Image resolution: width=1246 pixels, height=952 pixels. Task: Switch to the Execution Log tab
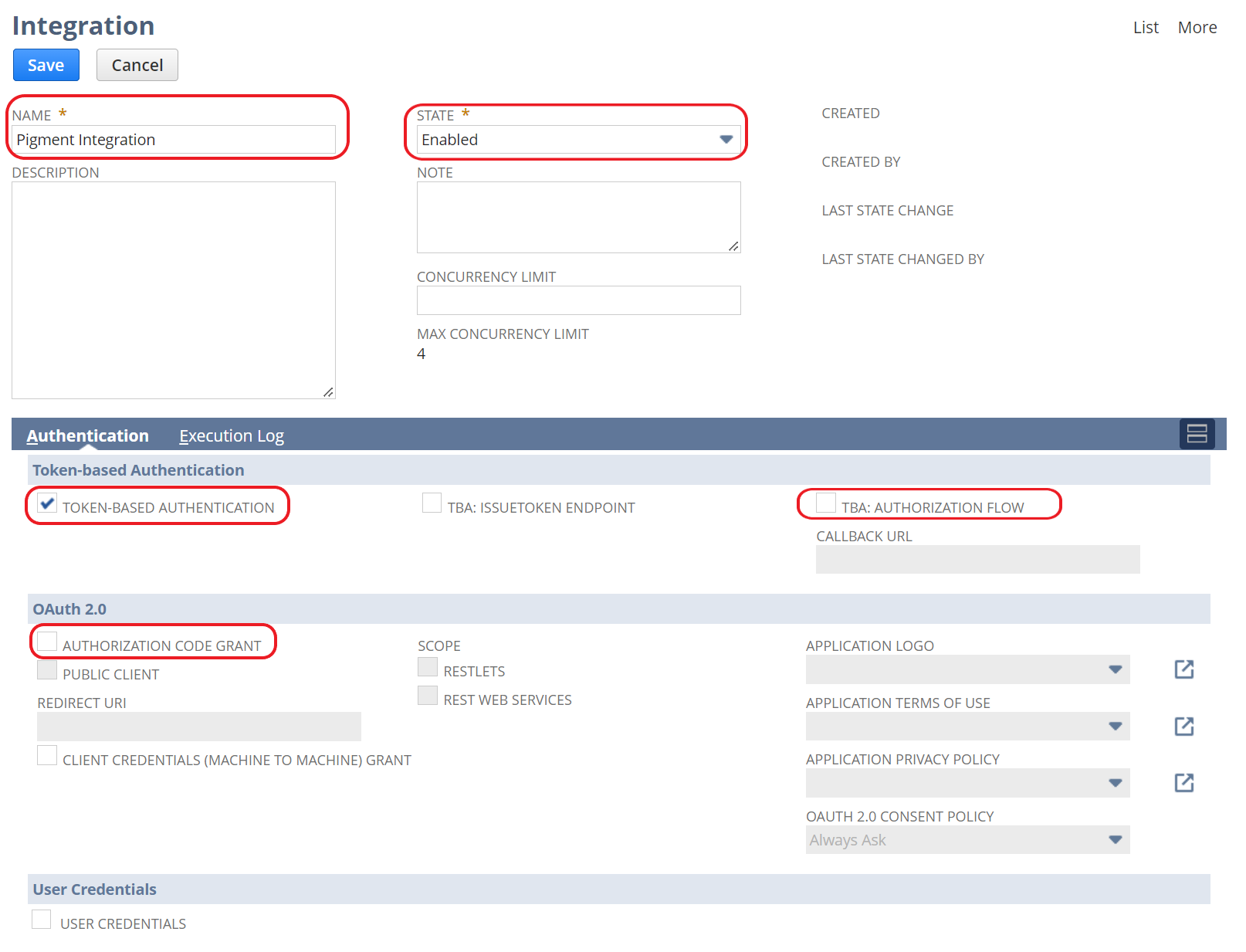[232, 436]
